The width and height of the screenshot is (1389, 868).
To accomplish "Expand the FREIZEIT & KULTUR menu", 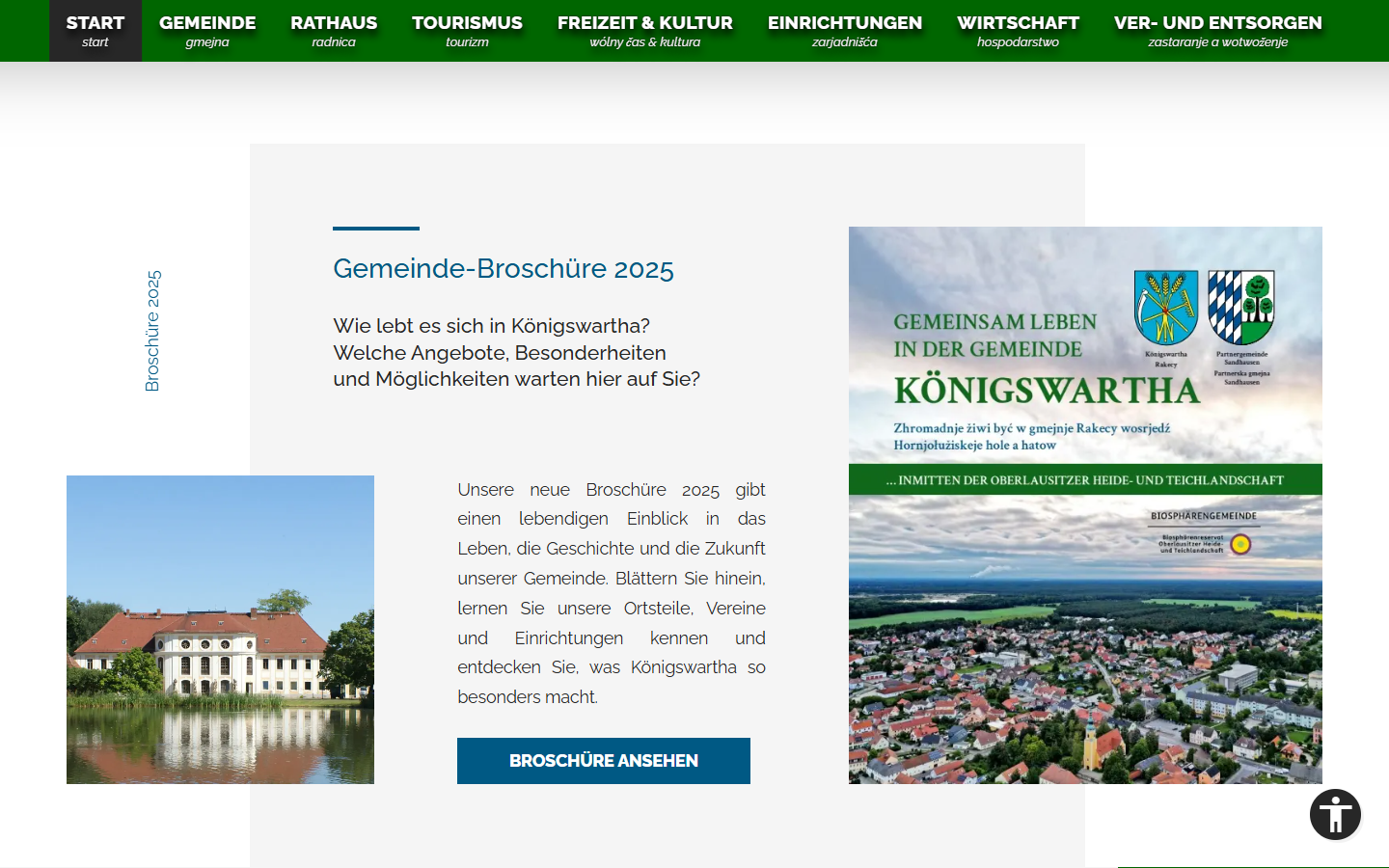I will click(644, 31).
